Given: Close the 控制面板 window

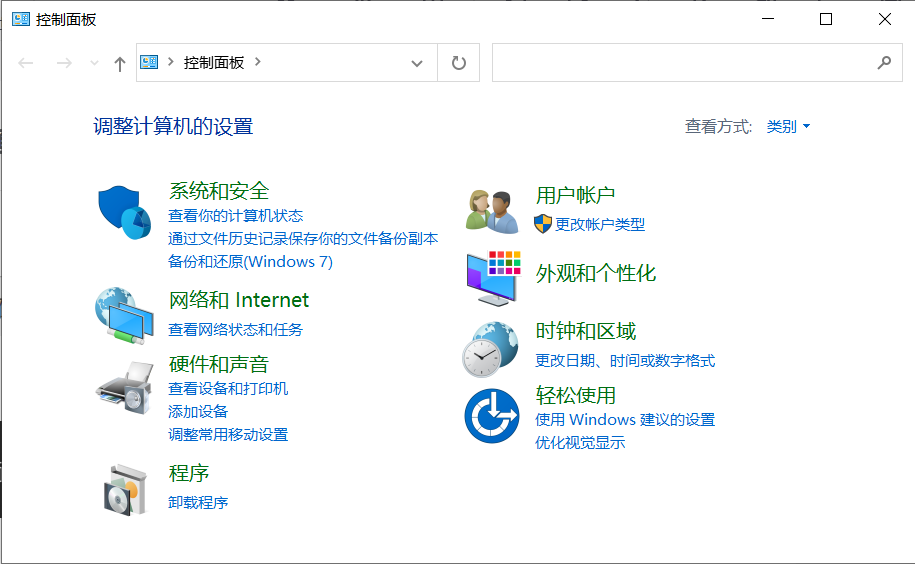Looking at the screenshot, I should [885, 19].
